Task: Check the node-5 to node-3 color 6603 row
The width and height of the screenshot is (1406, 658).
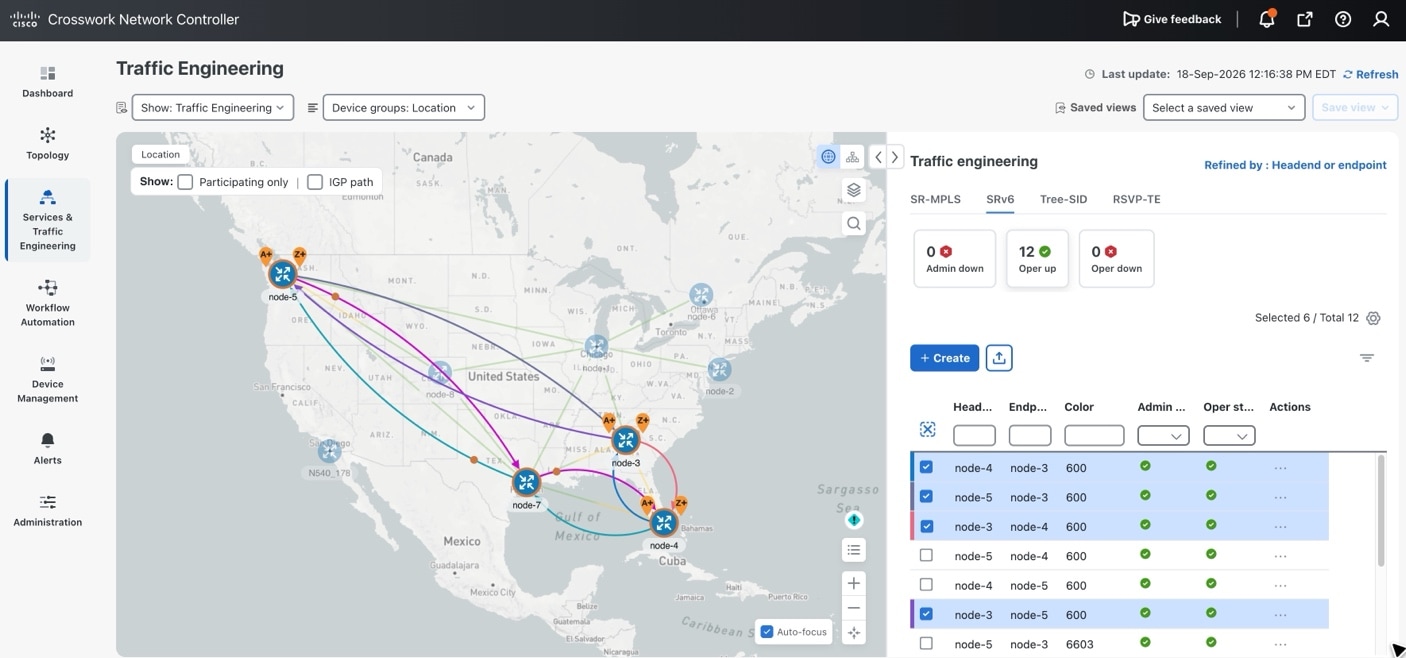Action: [926, 644]
